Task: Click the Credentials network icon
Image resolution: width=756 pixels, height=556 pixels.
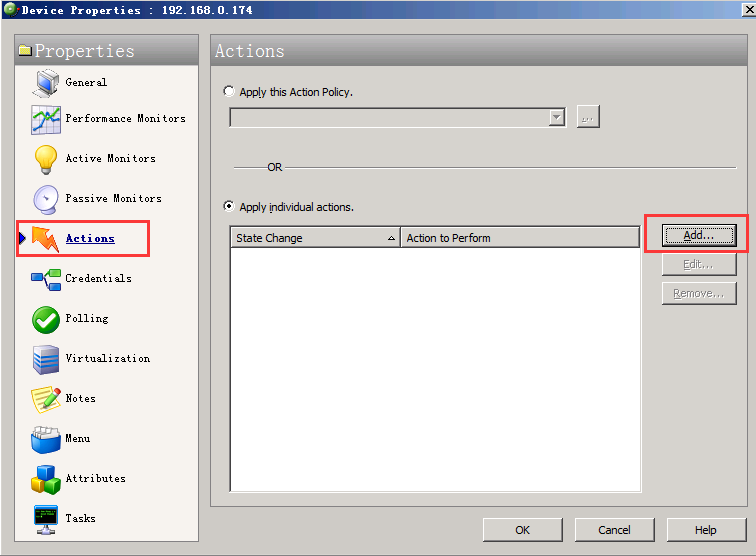Action: coord(46,279)
